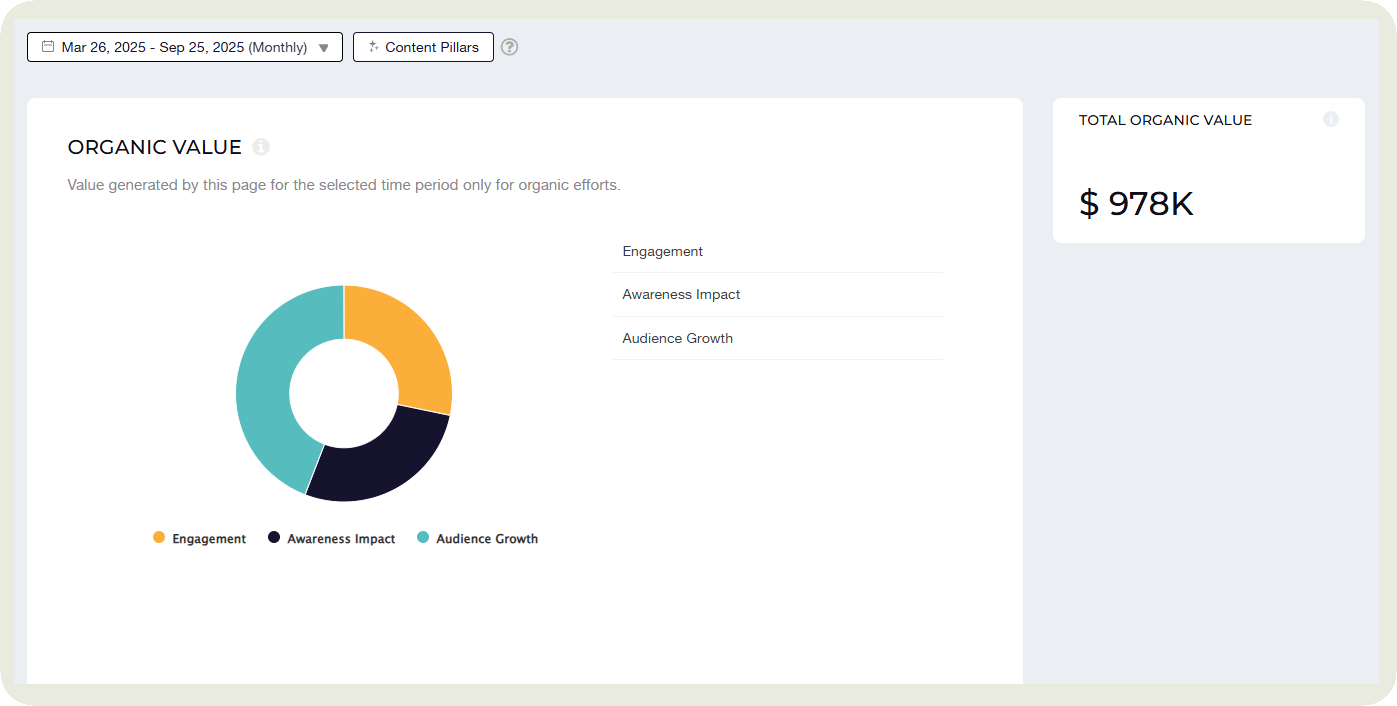Open the date range dropdown
Screen dimensions: 1397x706
pos(184,46)
